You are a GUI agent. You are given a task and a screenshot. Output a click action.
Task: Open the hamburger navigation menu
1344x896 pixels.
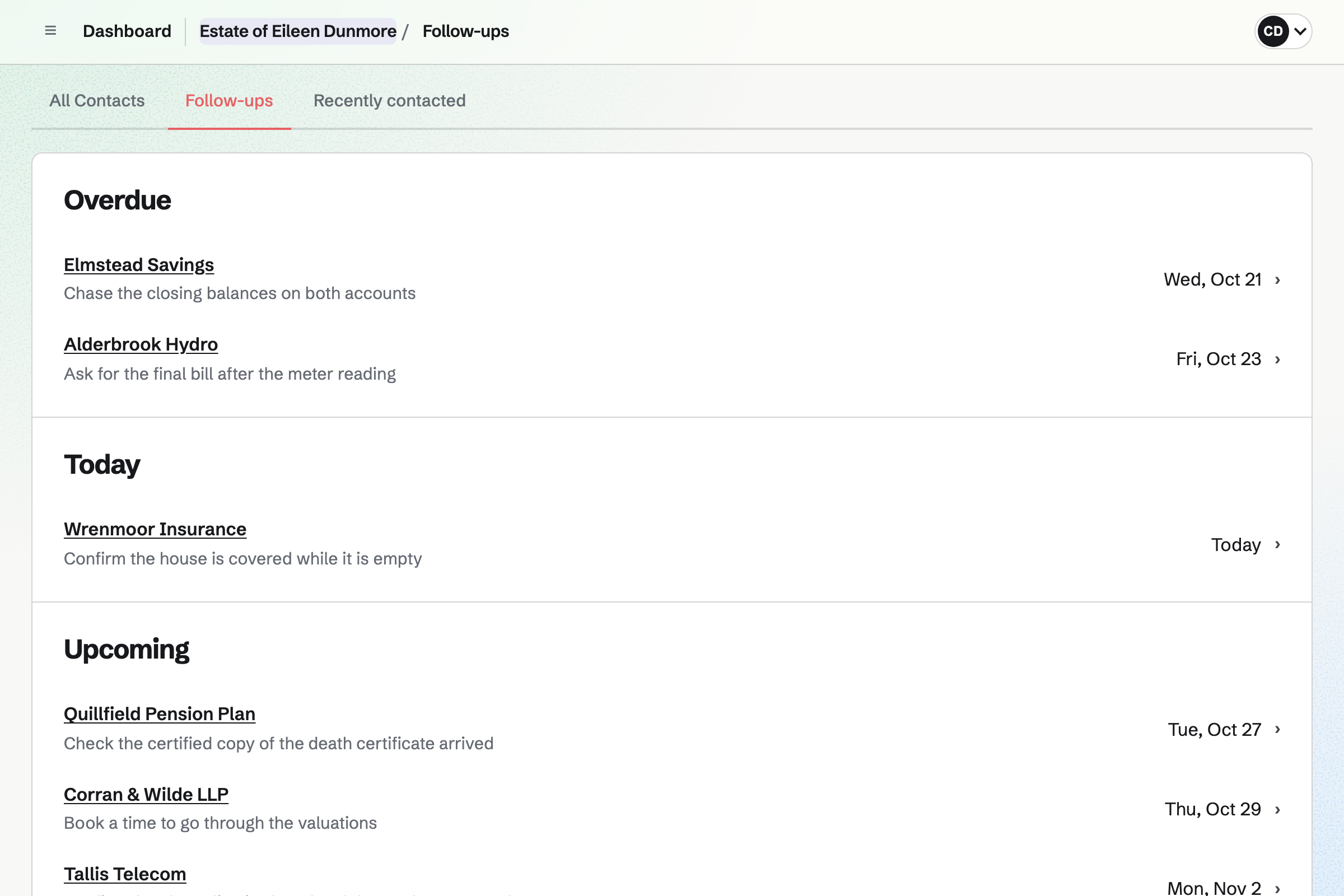pyautogui.click(x=50, y=31)
